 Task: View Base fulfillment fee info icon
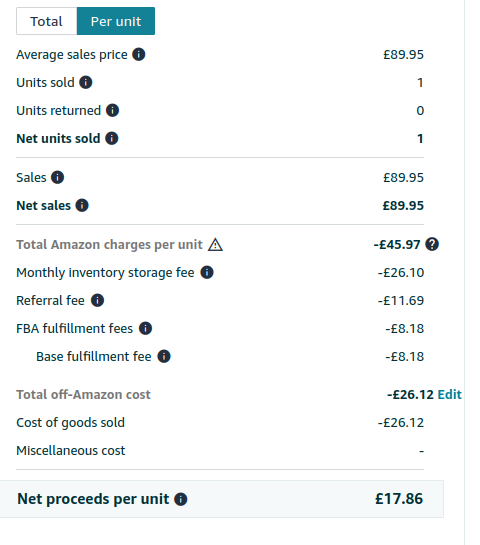164,356
